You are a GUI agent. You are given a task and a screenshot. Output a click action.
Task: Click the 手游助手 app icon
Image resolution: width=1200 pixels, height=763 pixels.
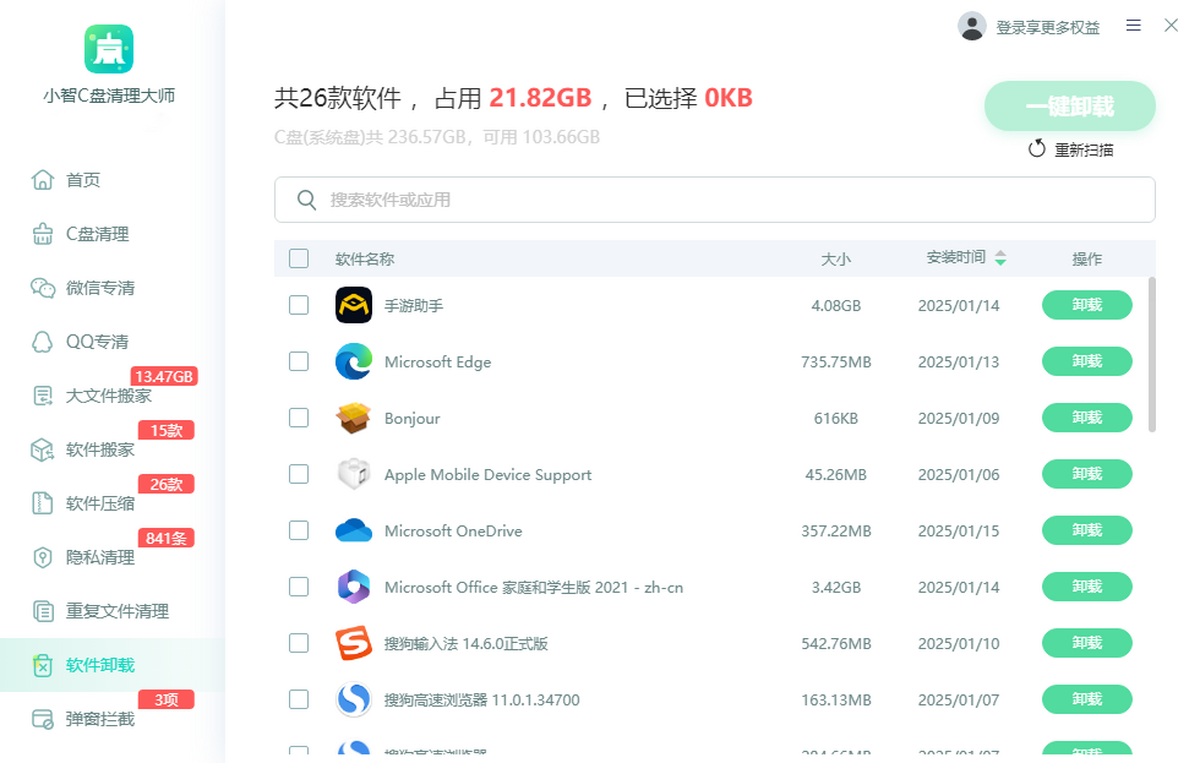point(354,305)
